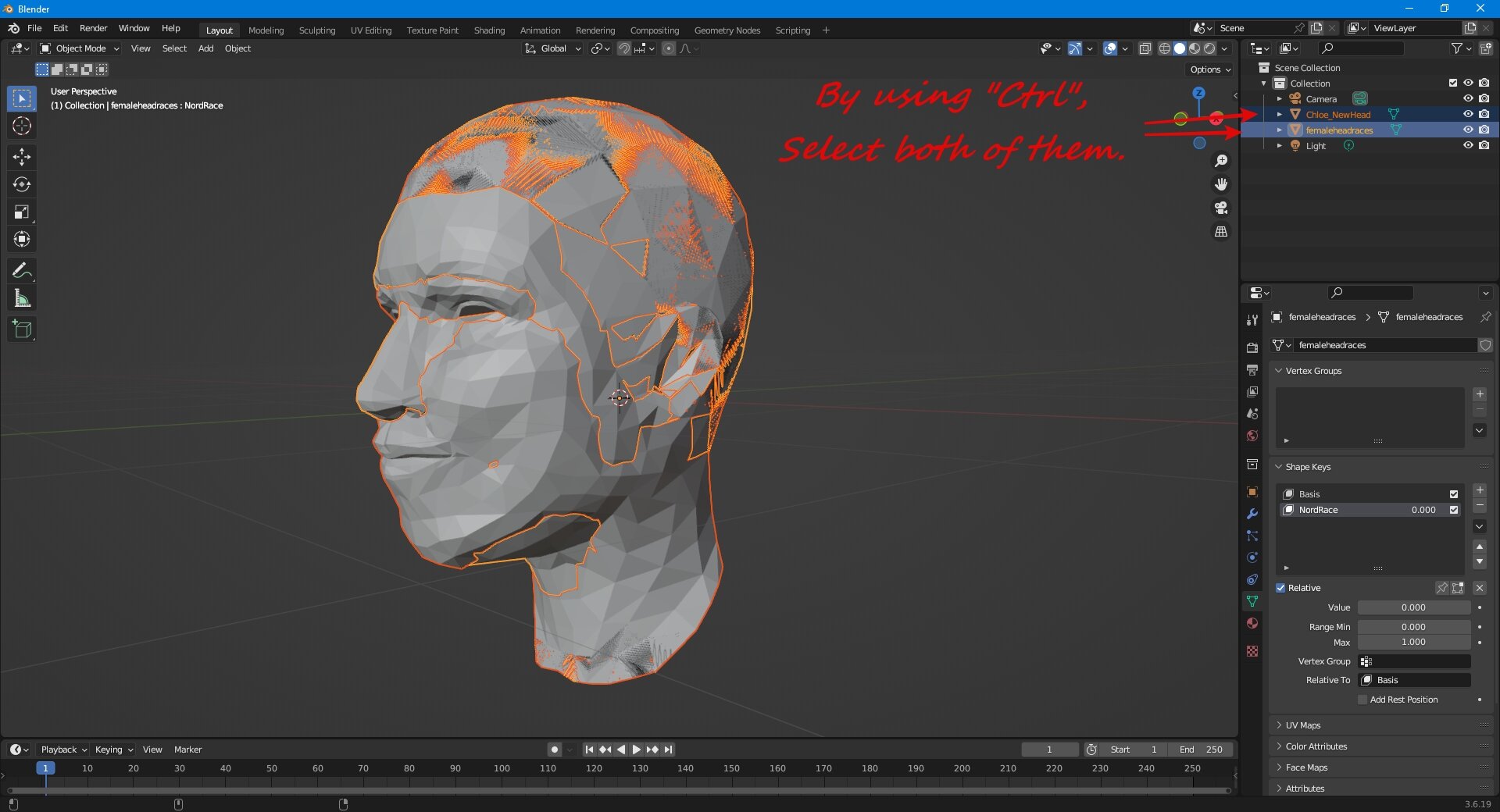Open the World properties tab

1252,436
